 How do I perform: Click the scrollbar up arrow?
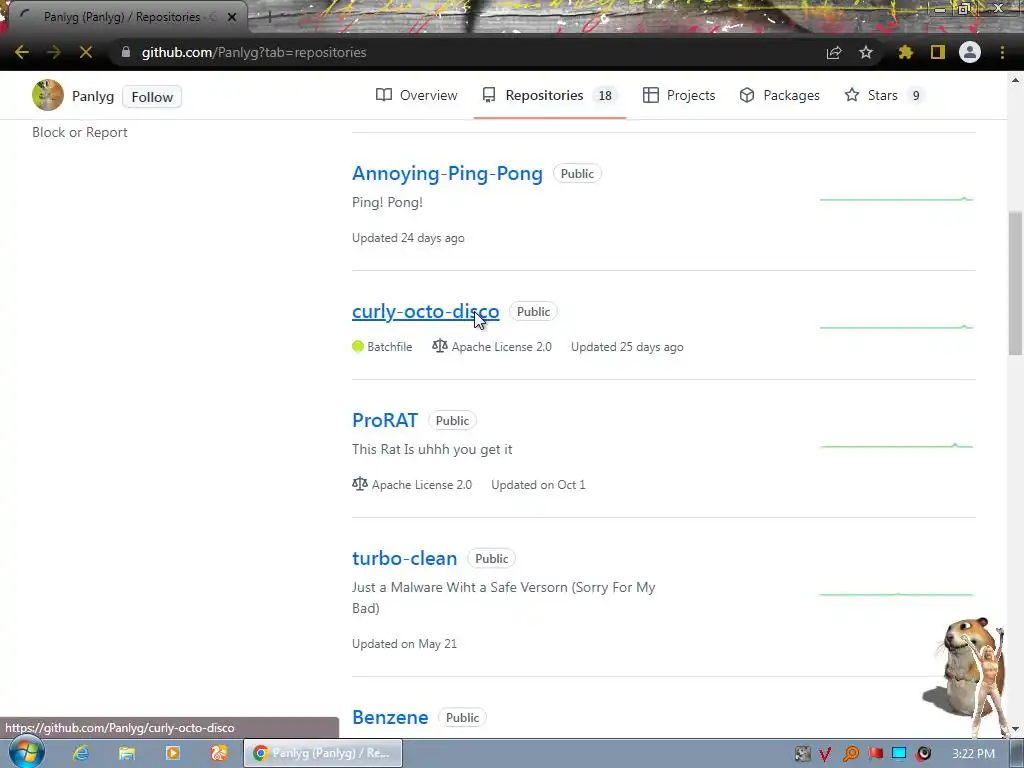pos(1015,80)
